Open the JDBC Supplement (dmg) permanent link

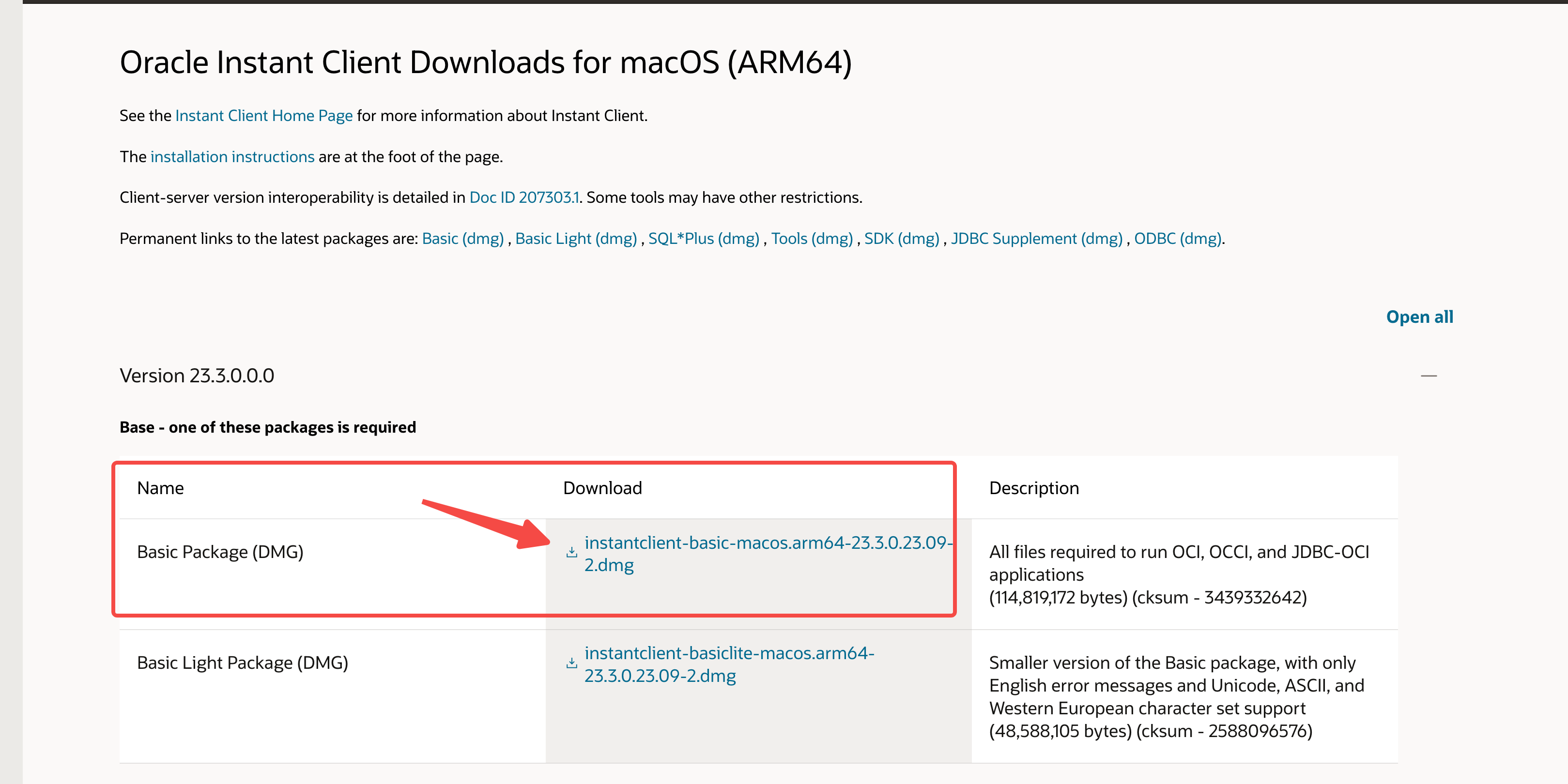click(x=1037, y=239)
